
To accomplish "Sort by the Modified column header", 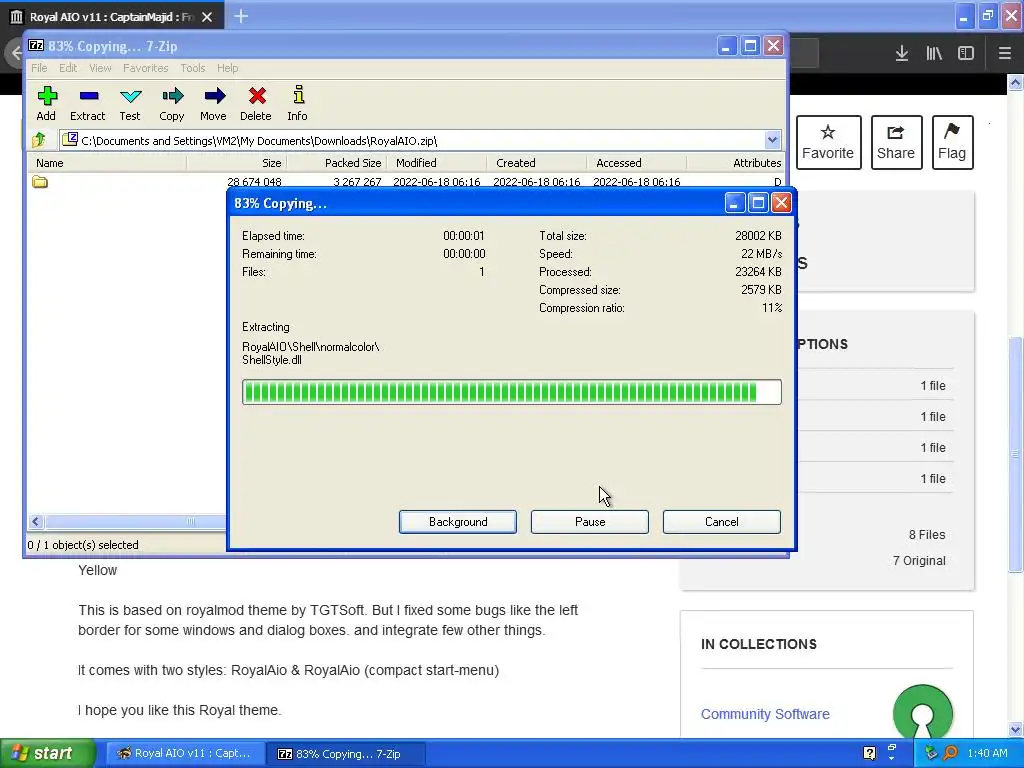I will (x=436, y=163).
